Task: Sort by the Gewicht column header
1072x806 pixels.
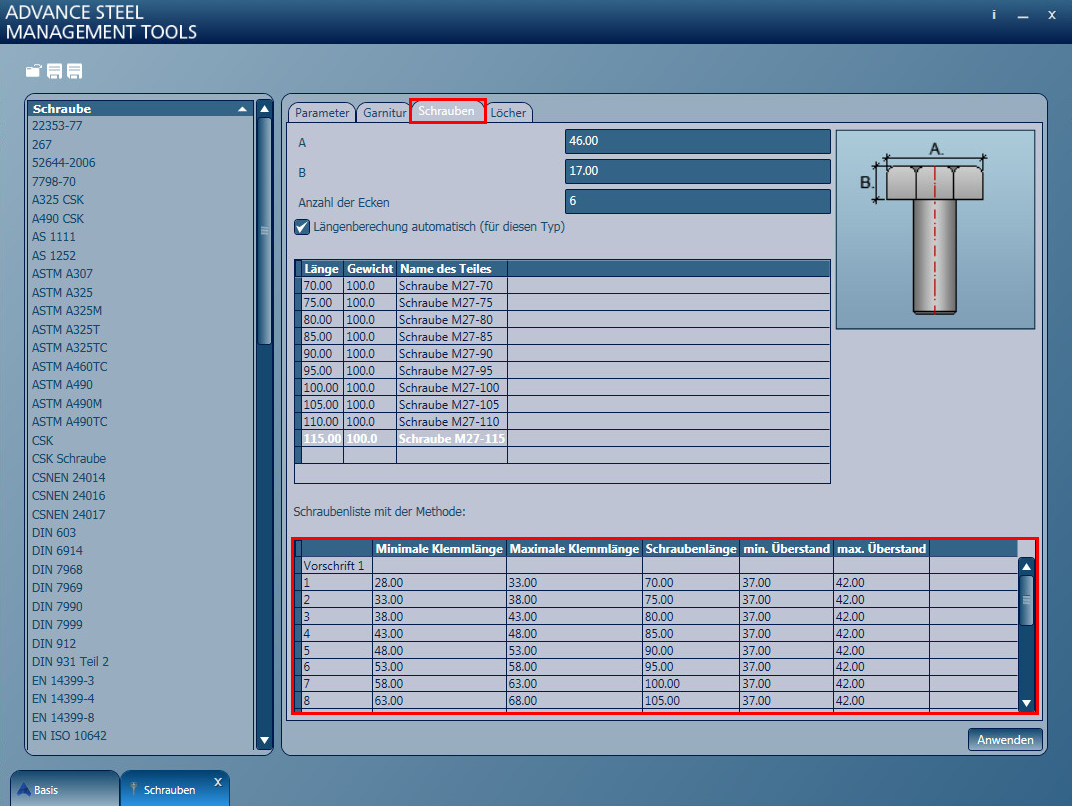Action: pyautogui.click(x=370, y=269)
